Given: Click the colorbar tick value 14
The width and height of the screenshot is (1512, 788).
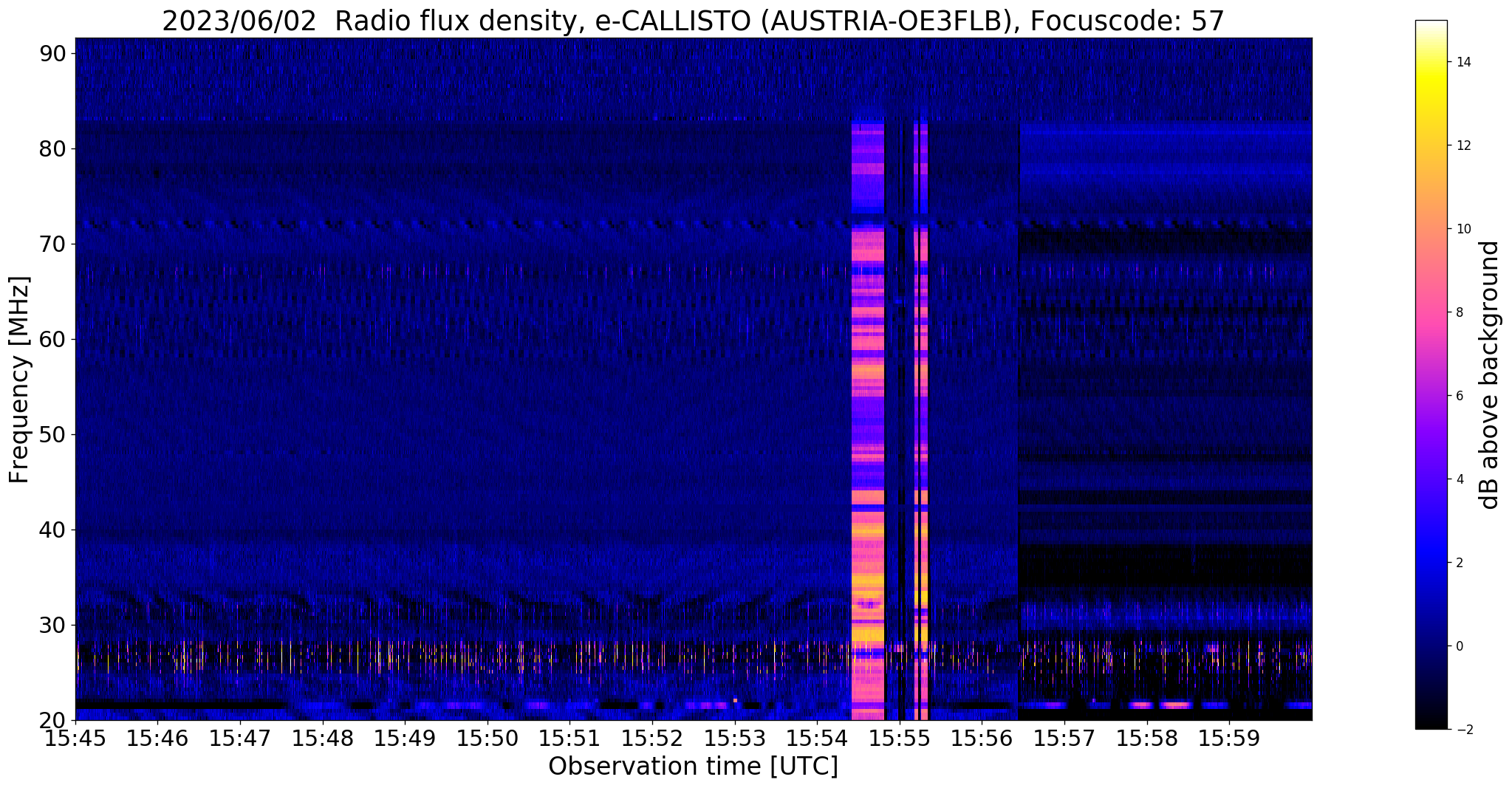Looking at the screenshot, I should point(1462,62).
